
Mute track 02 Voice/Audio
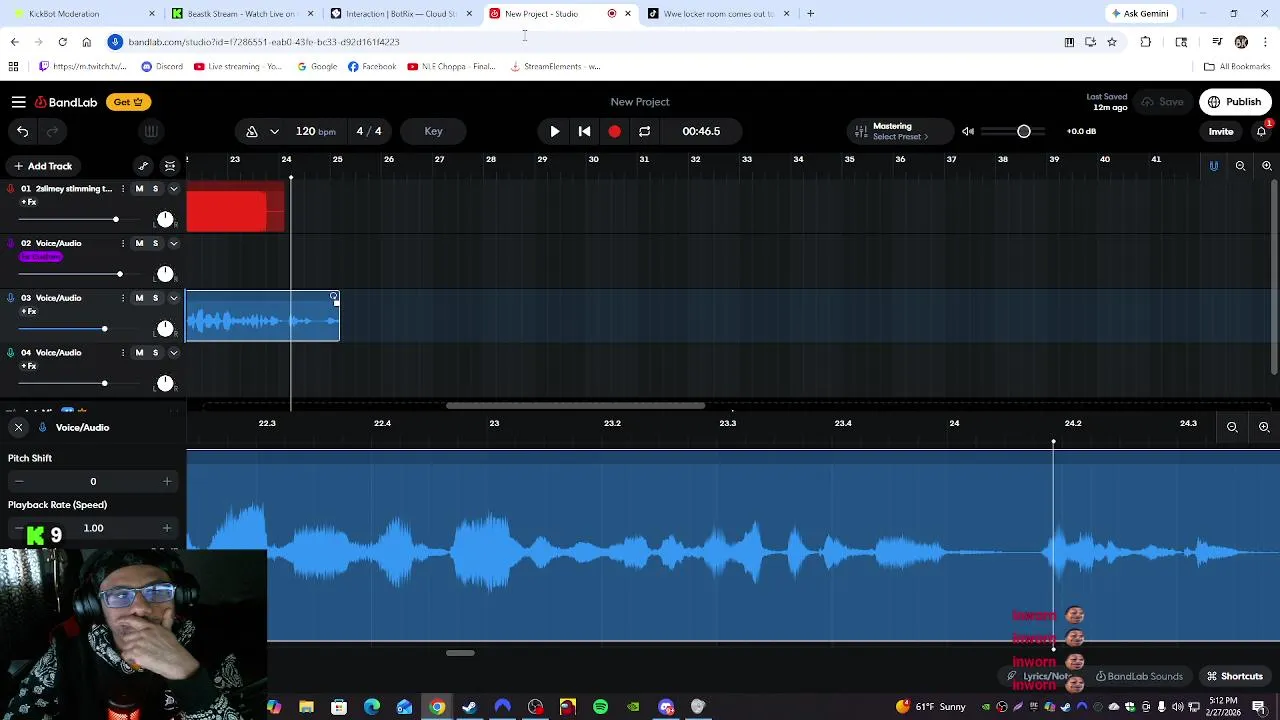pos(139,243)
